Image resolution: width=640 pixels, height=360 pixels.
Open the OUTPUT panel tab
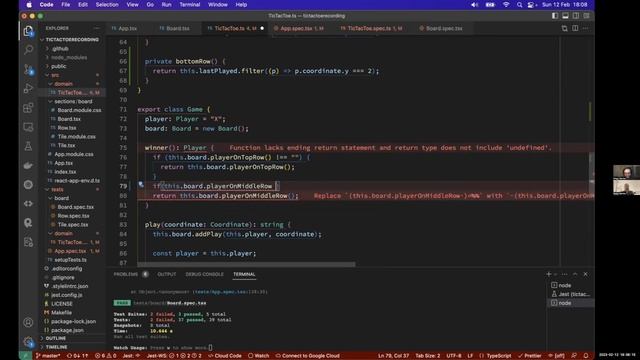pos(167,274)
